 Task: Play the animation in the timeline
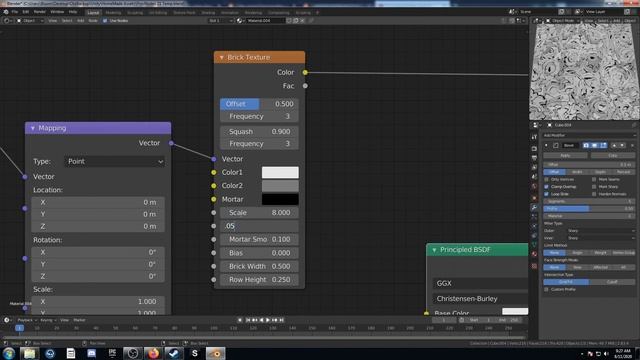(268, 320)
